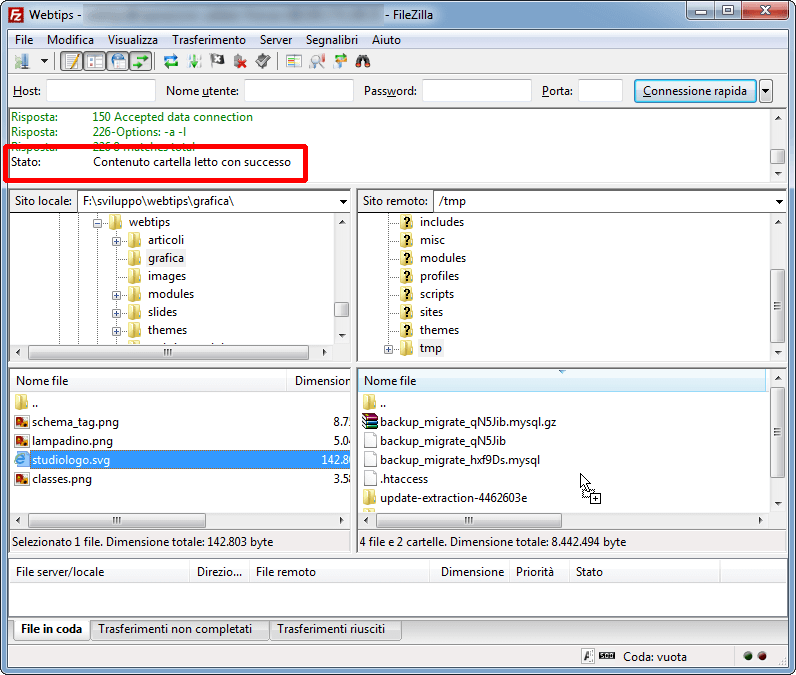796x675 pixels.
Task: Sort remote files by Nome file column
Action: (x=562, y=381)
